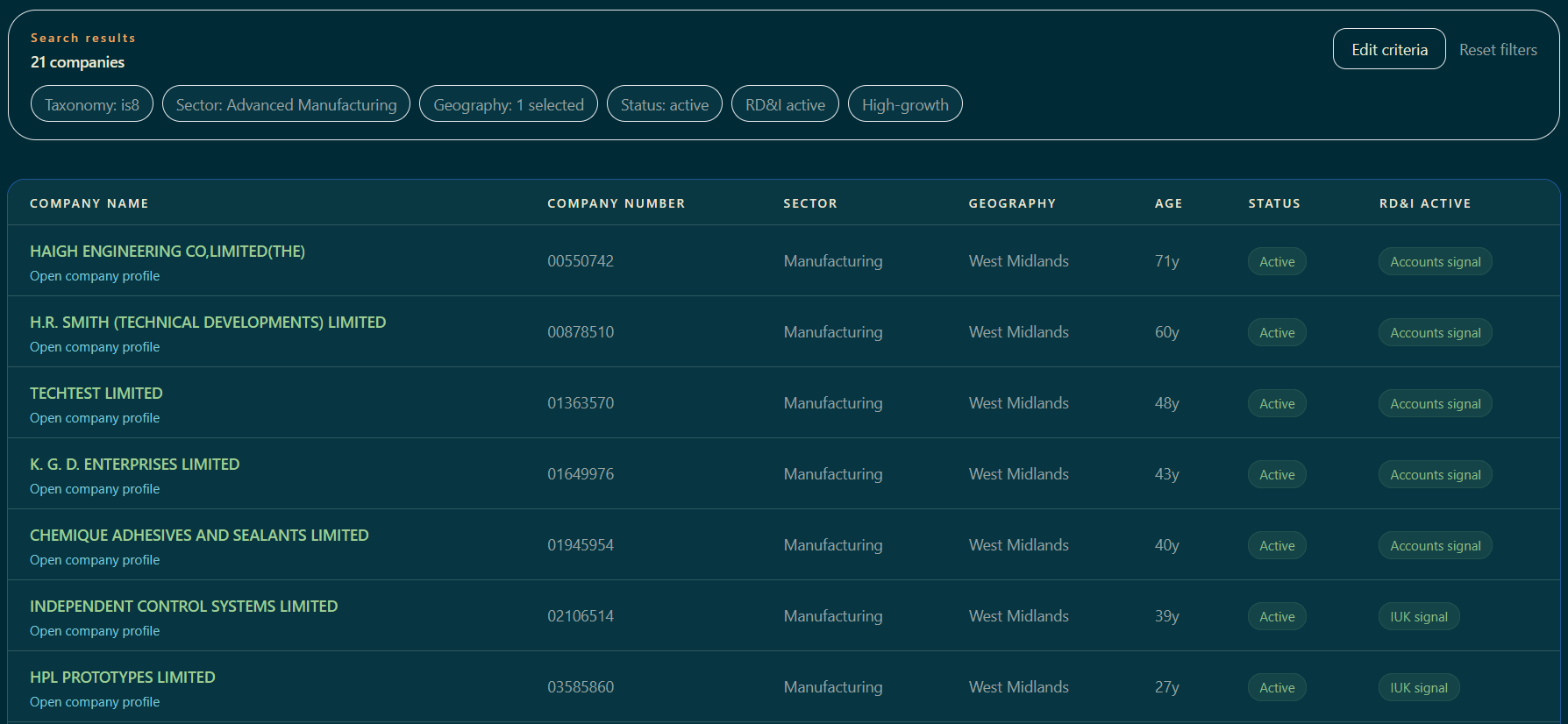Open company profile under K. G. D. Enterprises
The width and height of the screenshot is (1568, 724).
click(x=95, y=489)
